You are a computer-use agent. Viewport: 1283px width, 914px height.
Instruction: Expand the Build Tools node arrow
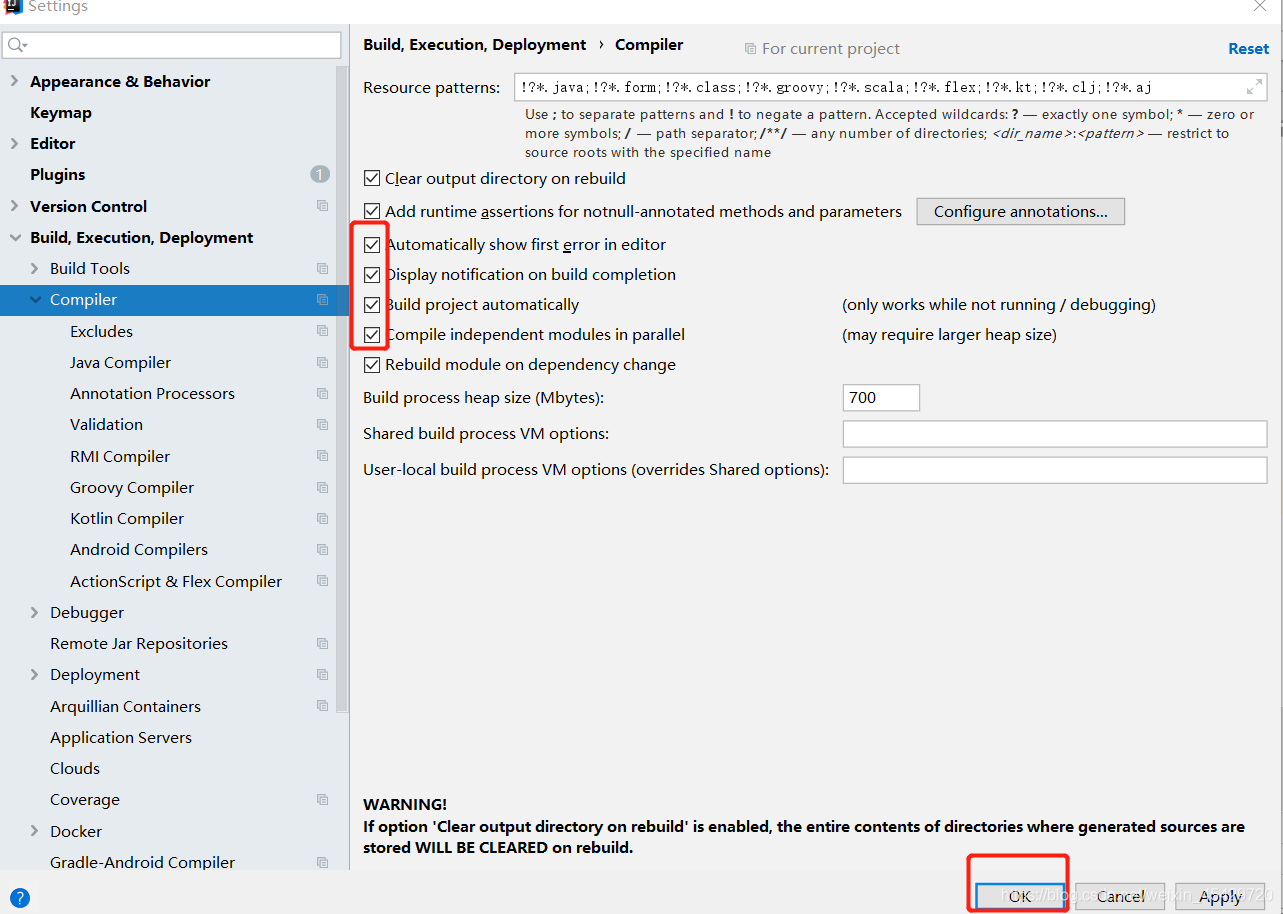(34, 268)
